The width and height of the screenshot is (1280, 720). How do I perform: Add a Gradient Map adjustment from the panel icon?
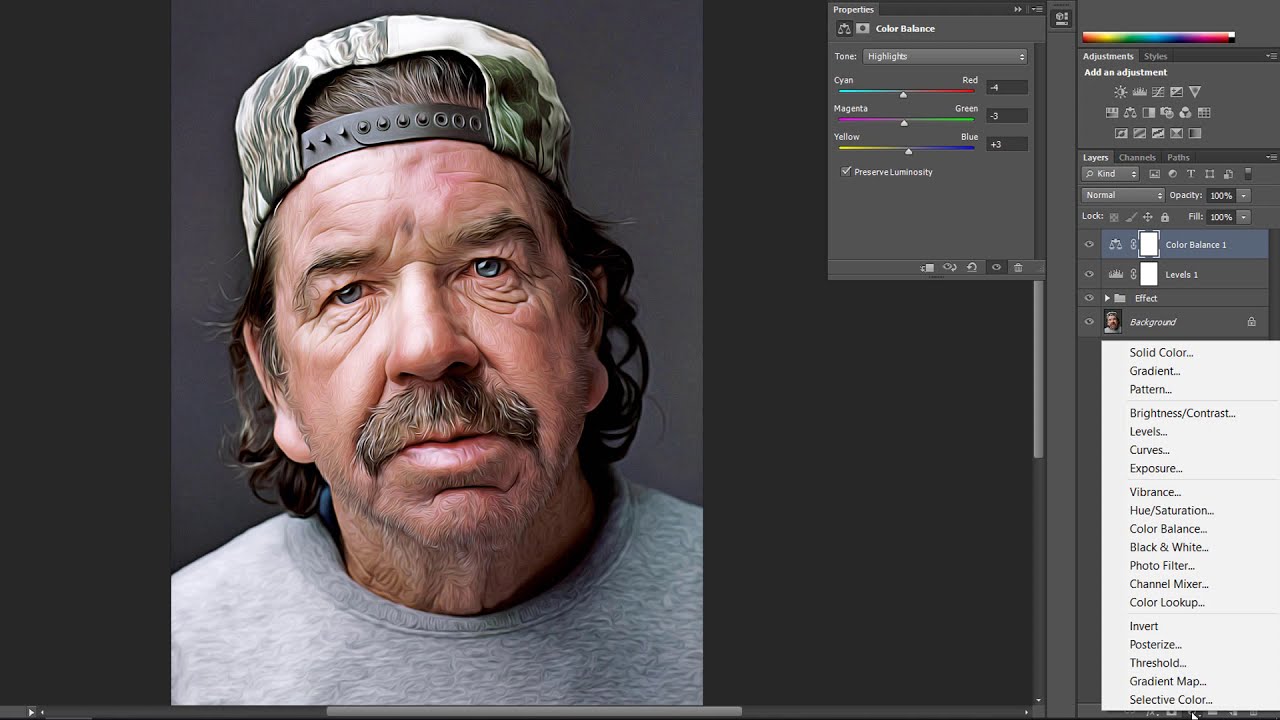1195,133
